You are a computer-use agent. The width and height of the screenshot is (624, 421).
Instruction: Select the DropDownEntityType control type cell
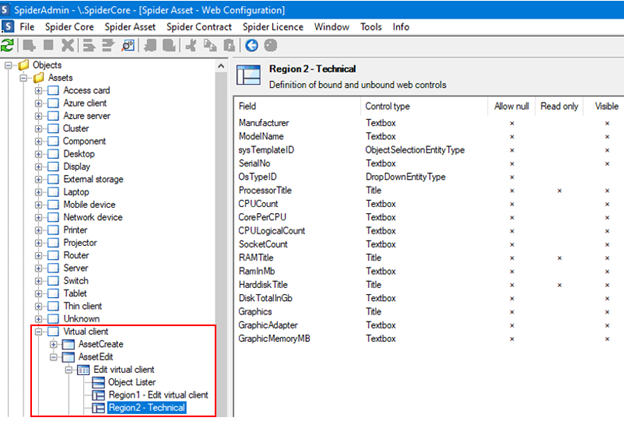[x=406, y=177]
